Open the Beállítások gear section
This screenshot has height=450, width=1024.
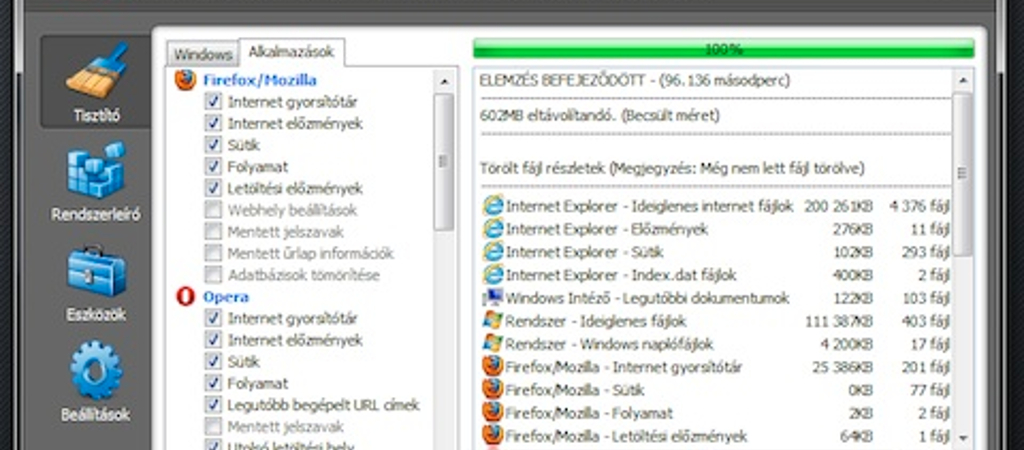tap(96, 382)
